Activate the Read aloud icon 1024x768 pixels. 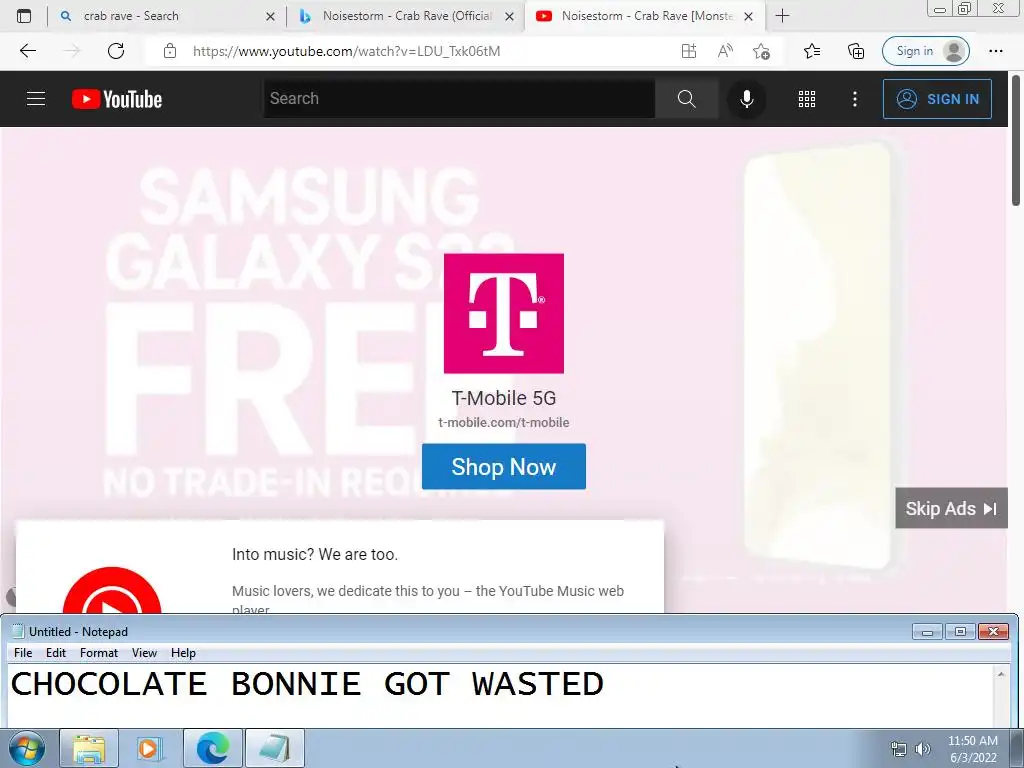(x=725, y=51)
